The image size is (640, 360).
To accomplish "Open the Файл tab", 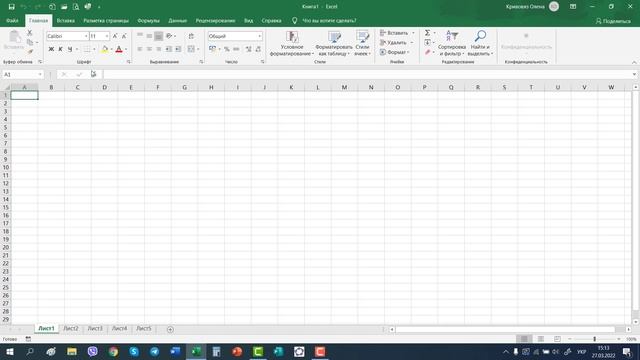I will pos(12,20).
